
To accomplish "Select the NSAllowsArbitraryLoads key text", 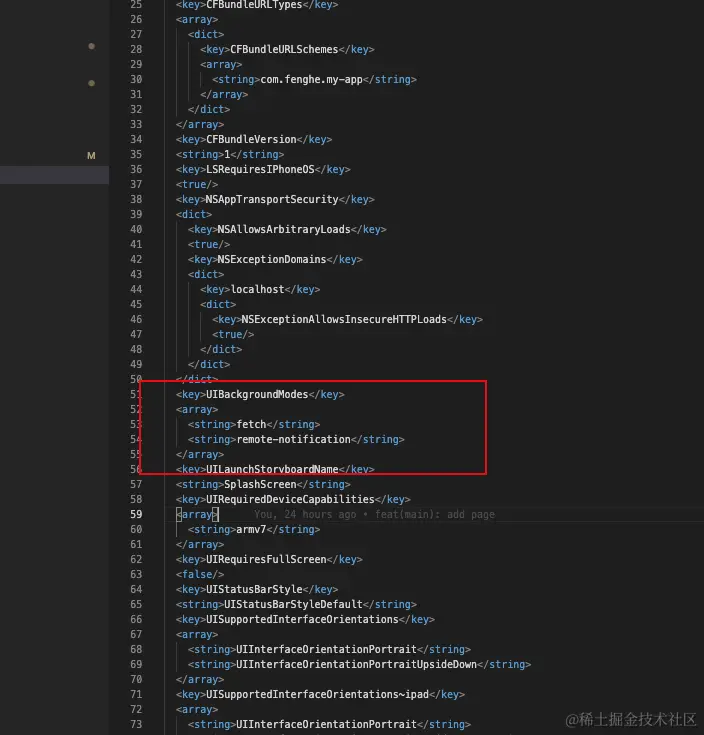I will coord(284,229).
